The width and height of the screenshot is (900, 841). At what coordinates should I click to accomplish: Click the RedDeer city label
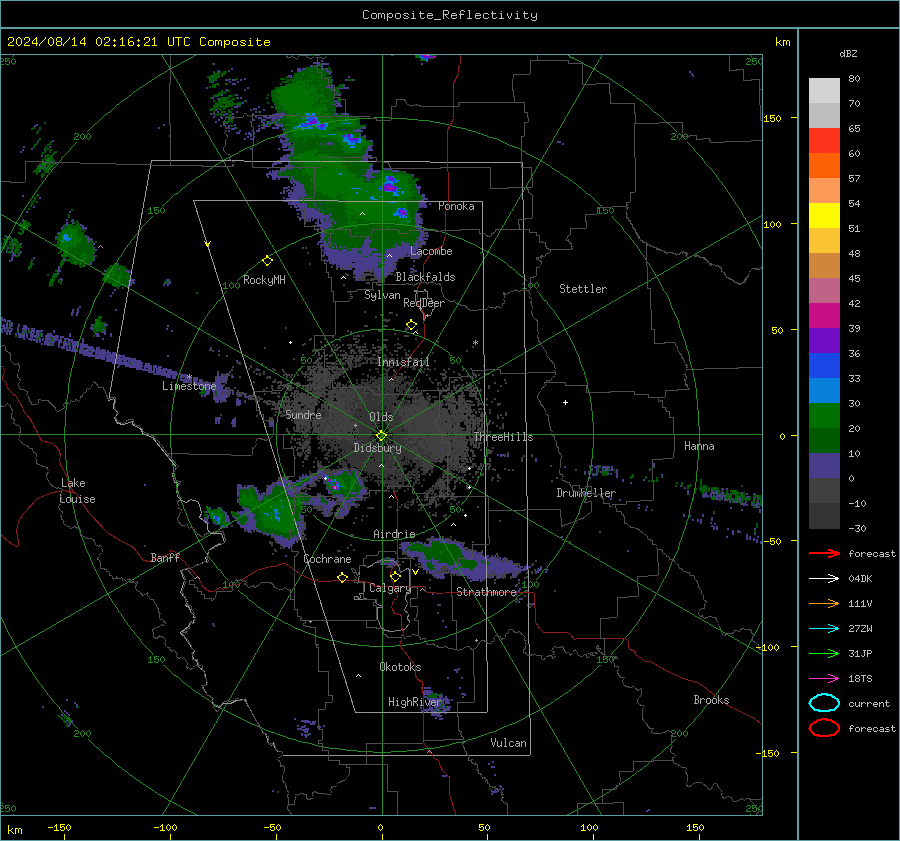[x=424, y=303]
